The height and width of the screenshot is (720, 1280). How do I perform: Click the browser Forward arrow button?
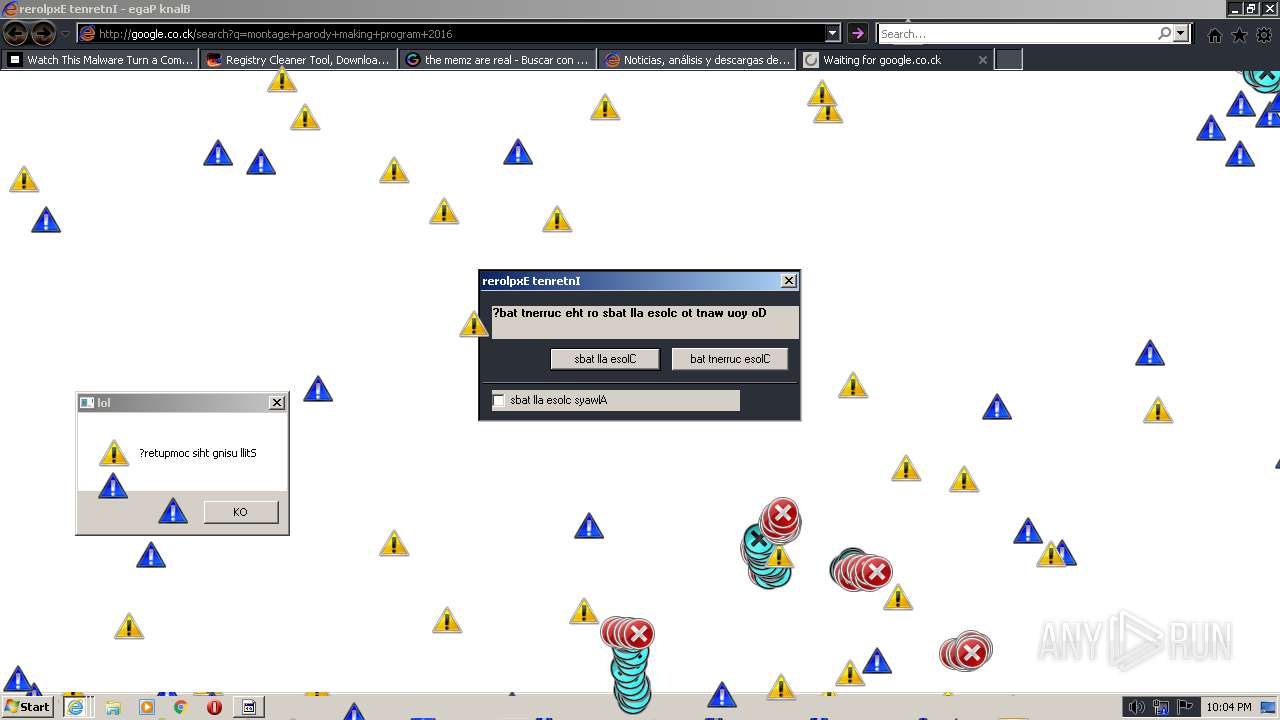tap(43, 34)
